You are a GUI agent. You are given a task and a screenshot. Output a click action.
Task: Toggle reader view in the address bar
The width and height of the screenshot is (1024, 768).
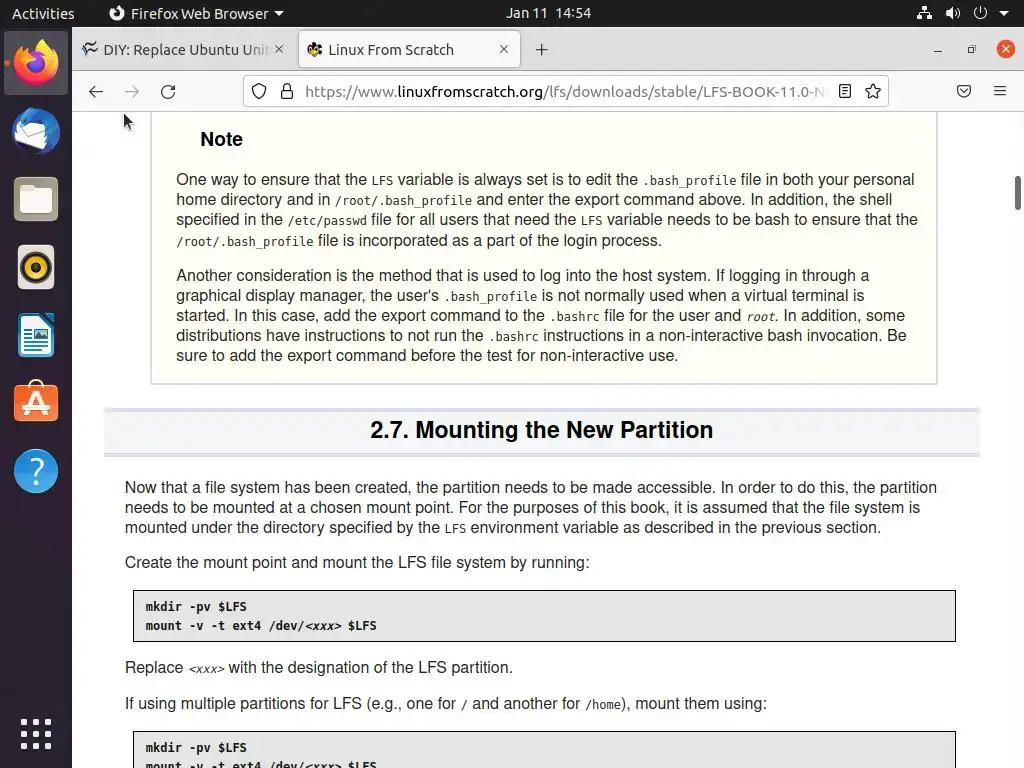(x=844, y=91)
